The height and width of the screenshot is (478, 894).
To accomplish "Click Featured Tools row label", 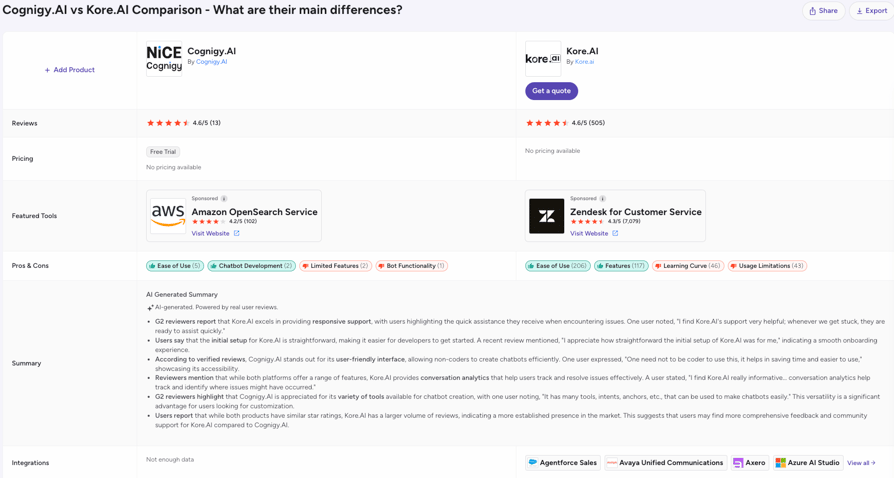I will tap(34, 216).
